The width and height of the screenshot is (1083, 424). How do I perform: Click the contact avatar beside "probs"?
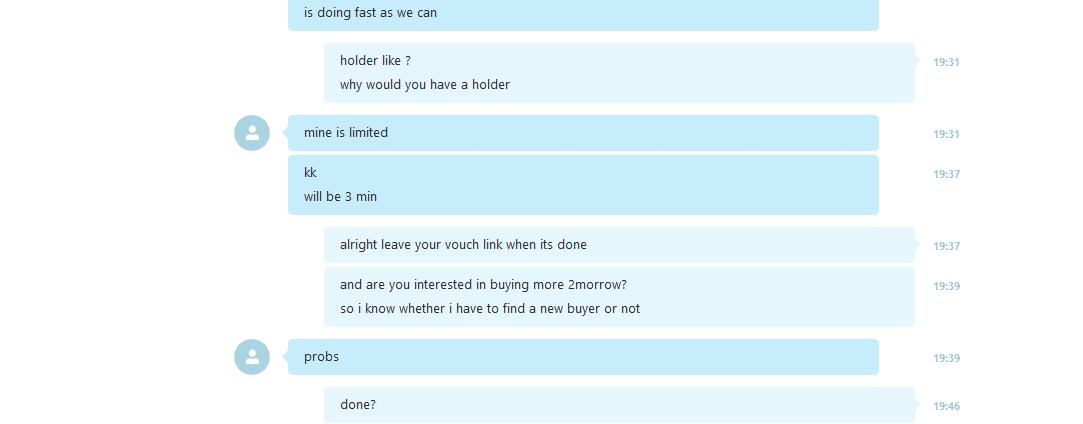pos(252,357)
